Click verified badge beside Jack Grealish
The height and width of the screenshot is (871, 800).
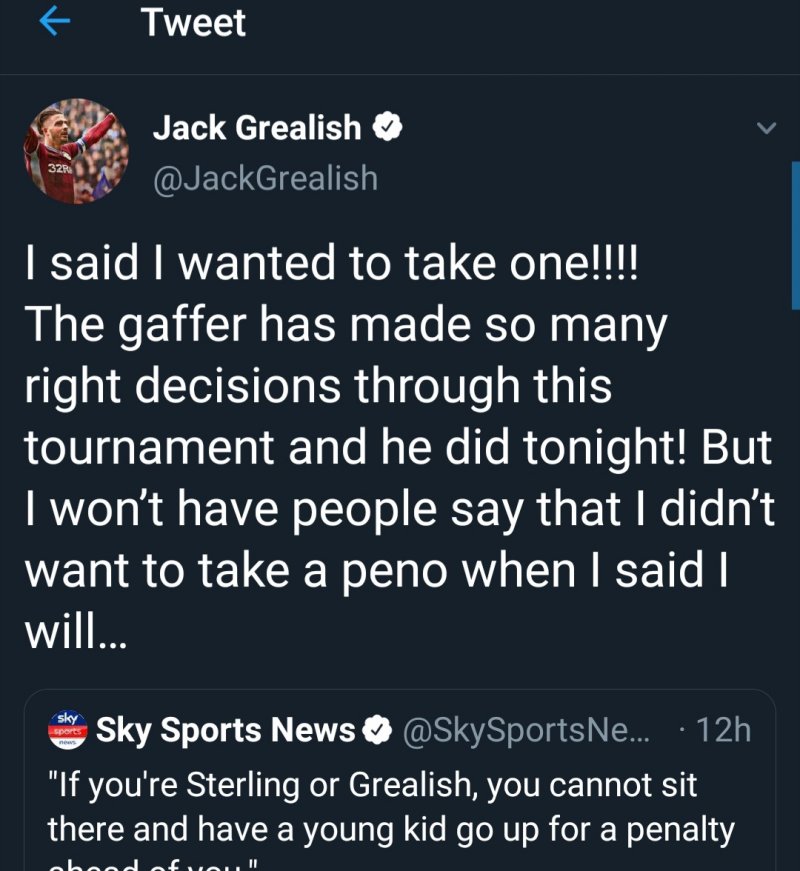pos(388,127)
